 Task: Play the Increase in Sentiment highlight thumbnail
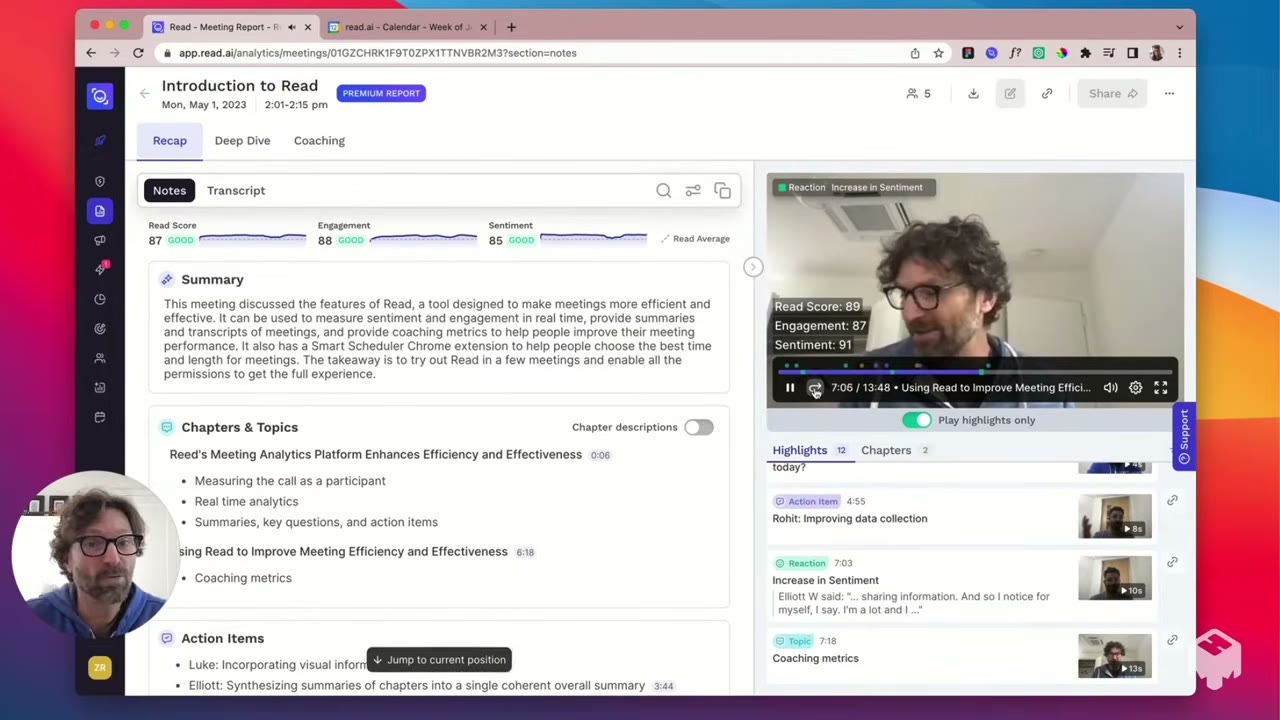pyautogui.click(x=1114, y=578)
